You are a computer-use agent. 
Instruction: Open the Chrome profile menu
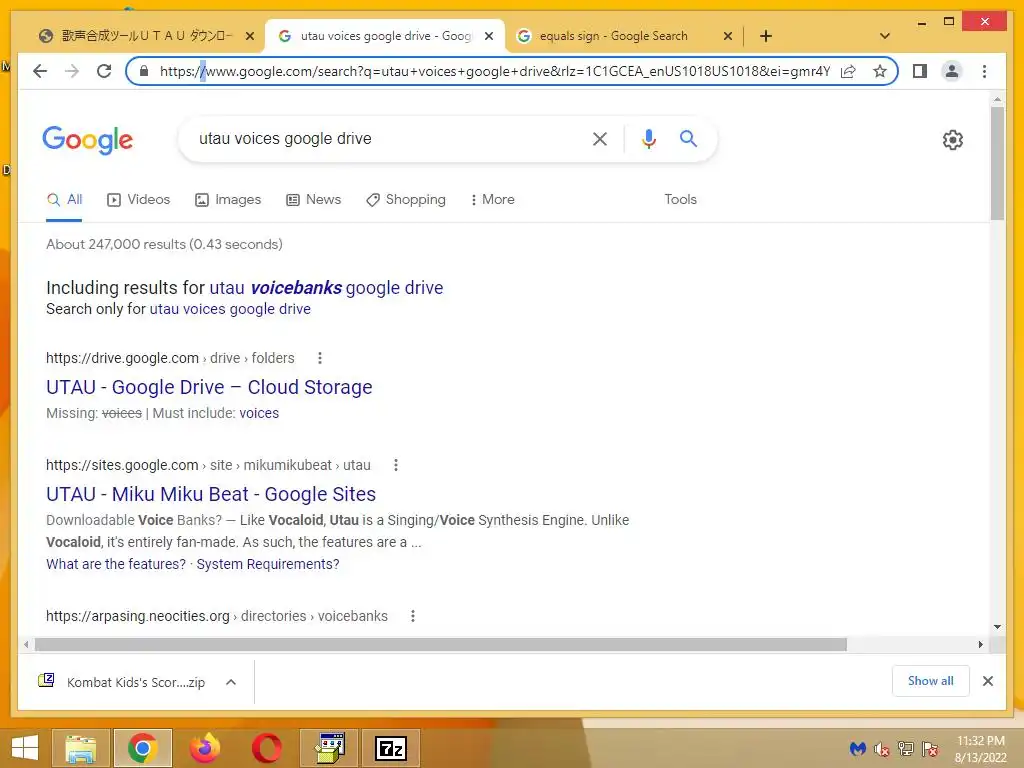pos(952,71)
